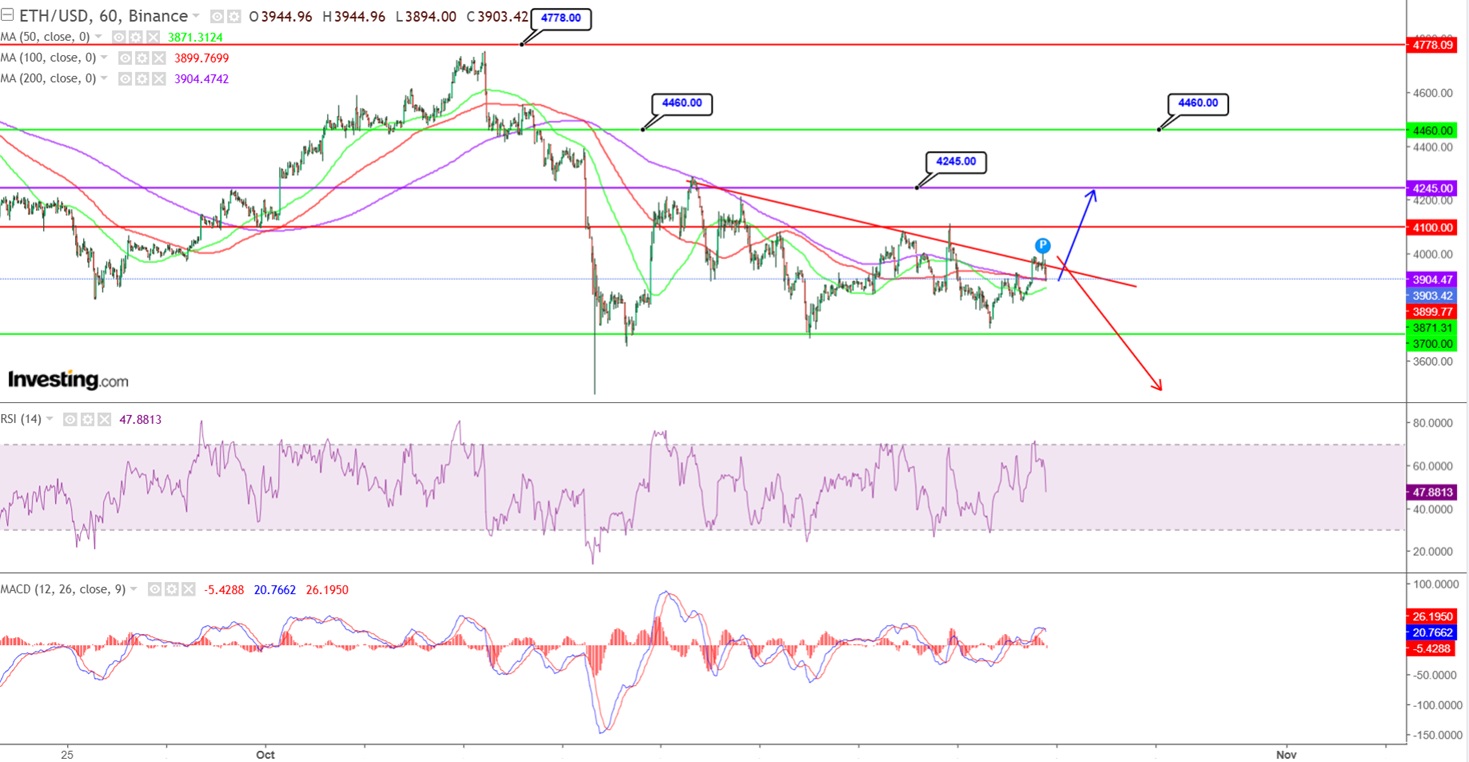The image size is (1469, 762).
Task: Open RSI indicator settings gear
Action: [87, 420]
